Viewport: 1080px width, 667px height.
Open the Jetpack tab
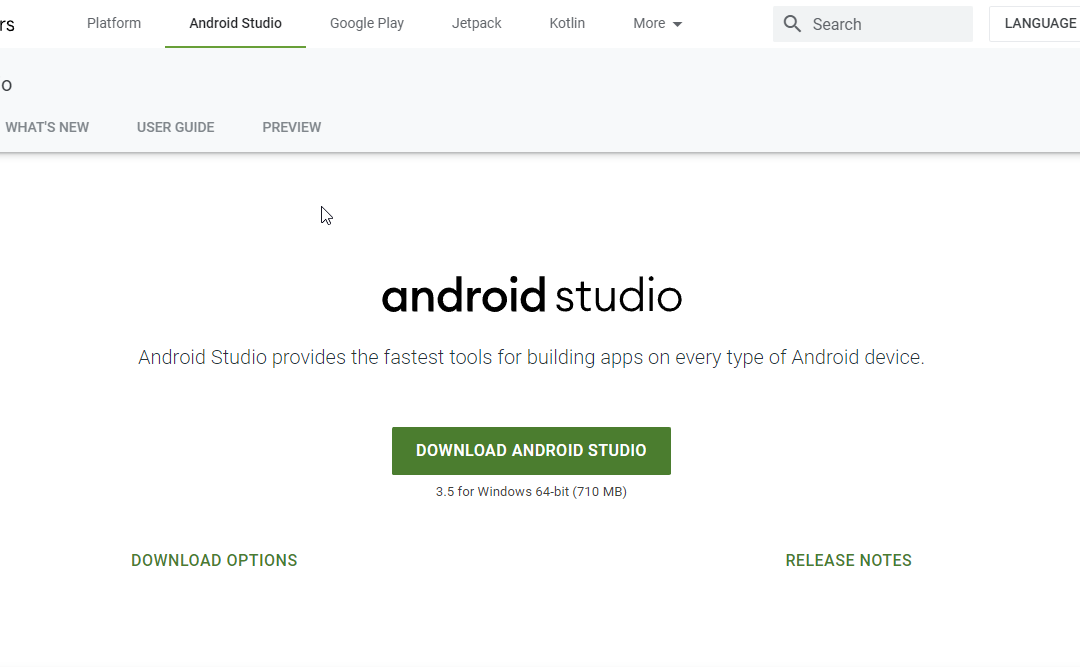click(477, 23)
